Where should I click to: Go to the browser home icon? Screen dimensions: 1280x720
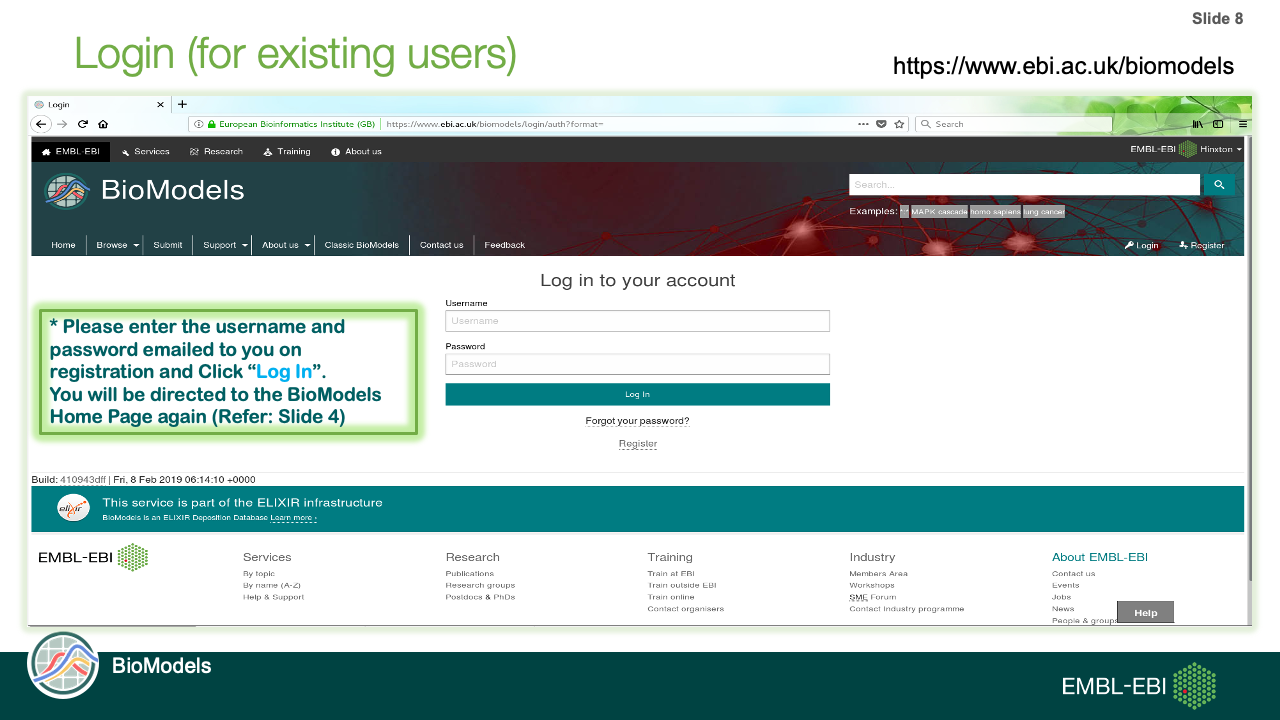(103, 124)
